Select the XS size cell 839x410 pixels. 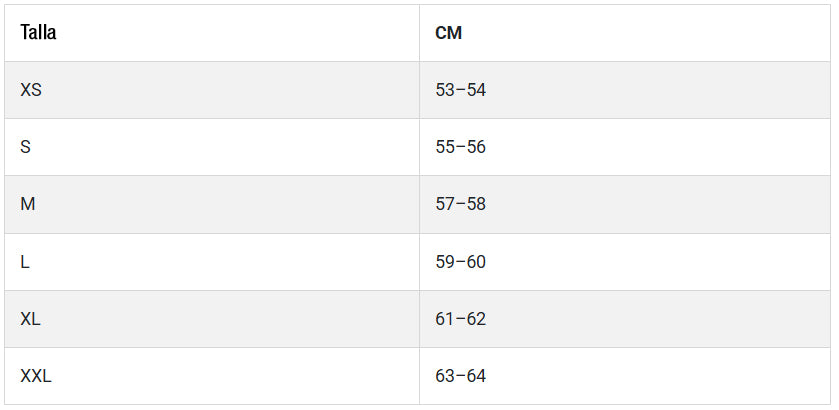pos(31,90)
